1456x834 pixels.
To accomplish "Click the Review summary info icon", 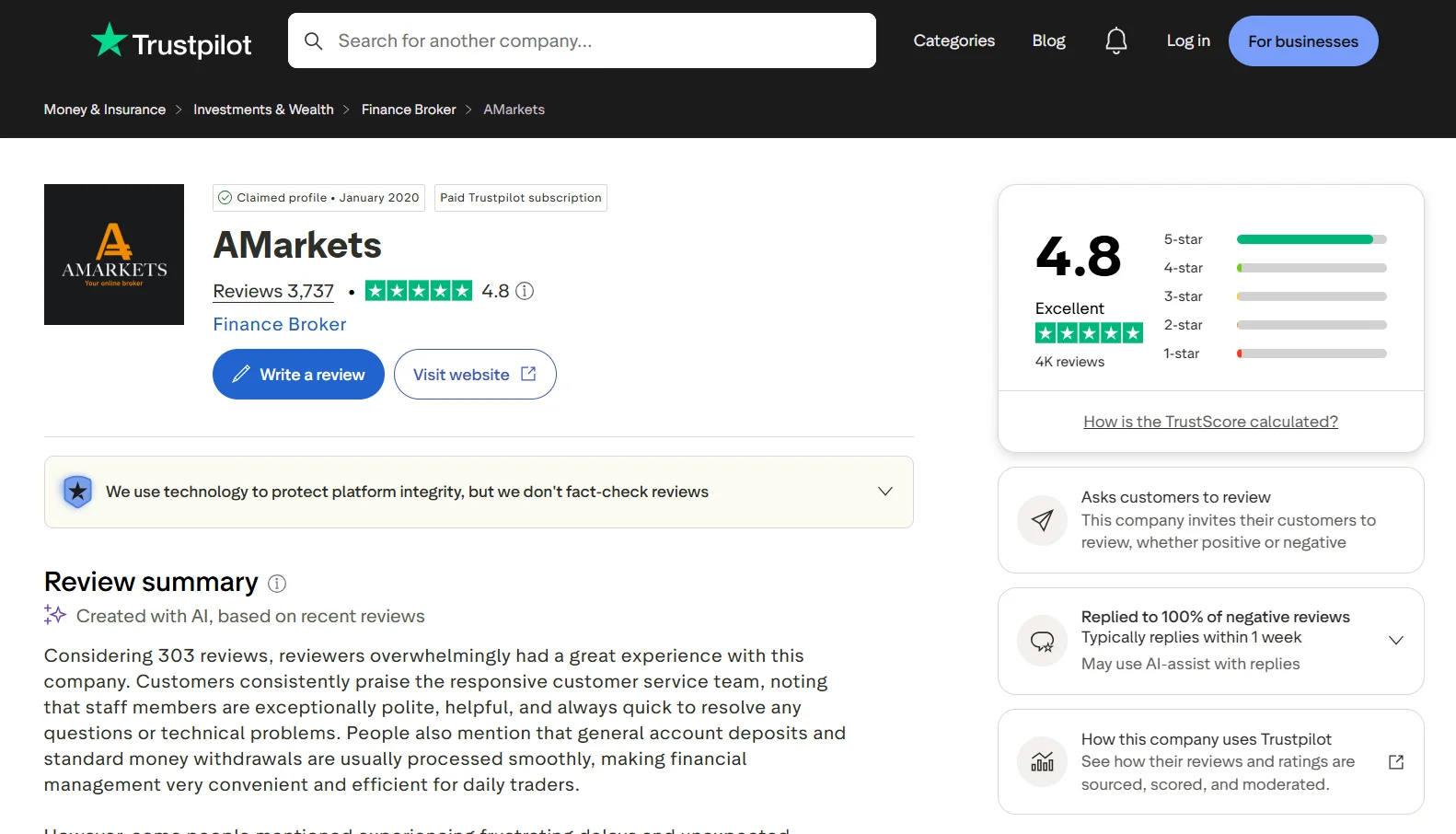I will click(x=277, y=584).
